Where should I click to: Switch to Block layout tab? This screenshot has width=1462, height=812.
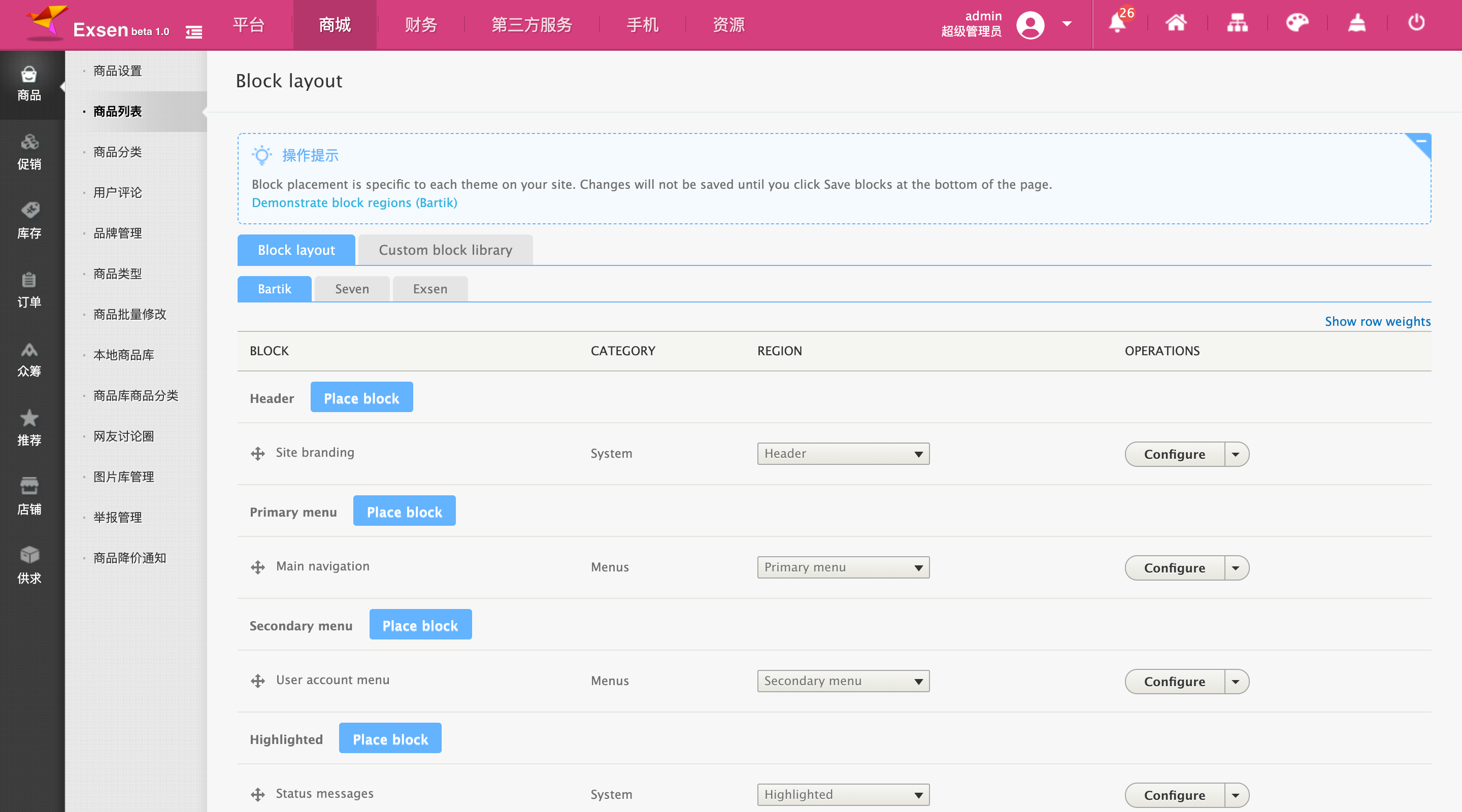point(296,250)
